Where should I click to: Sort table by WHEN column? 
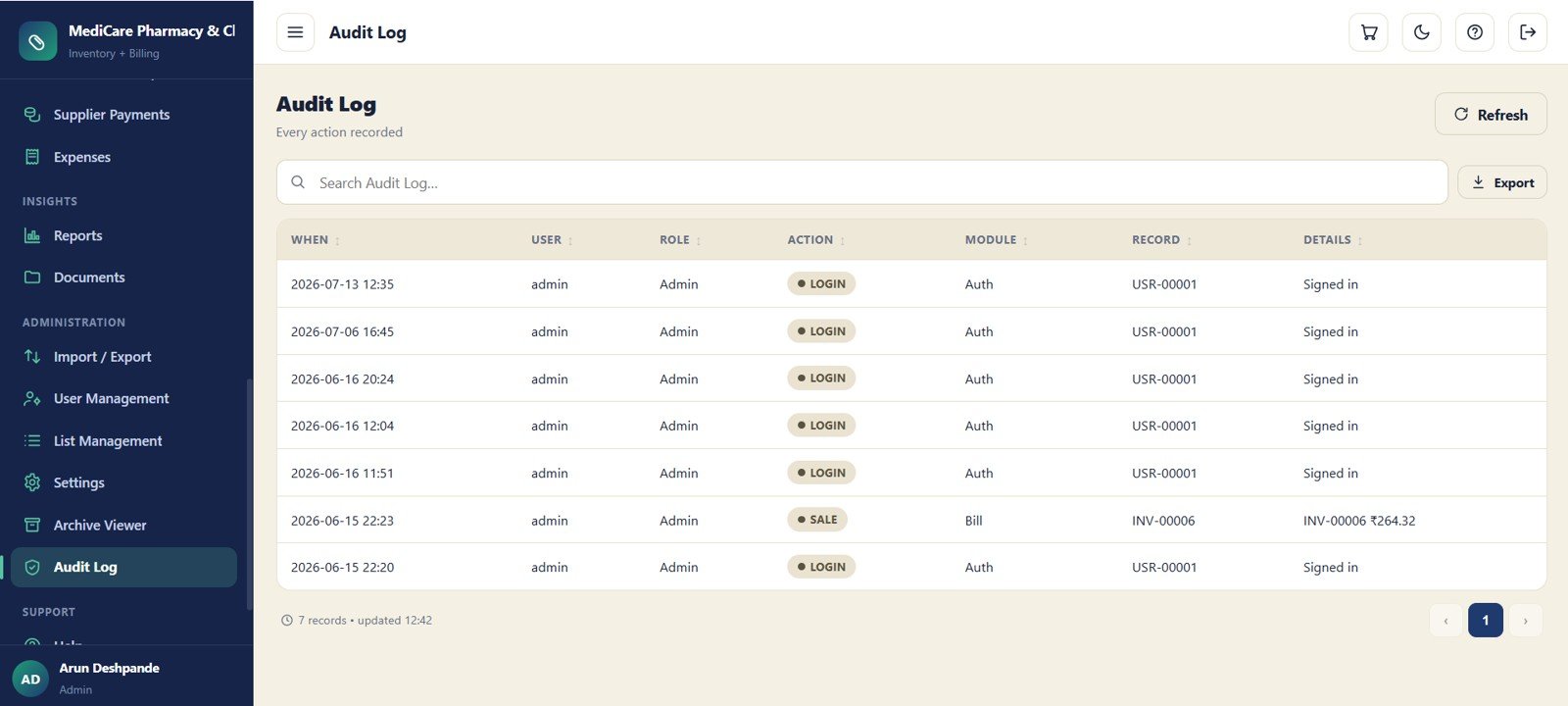[x=316, y=240]
